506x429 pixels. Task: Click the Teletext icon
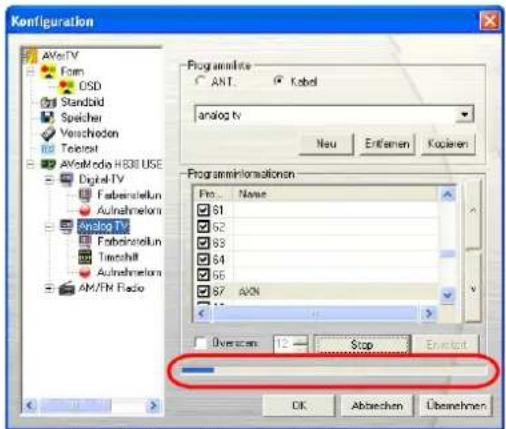[48, 149]
